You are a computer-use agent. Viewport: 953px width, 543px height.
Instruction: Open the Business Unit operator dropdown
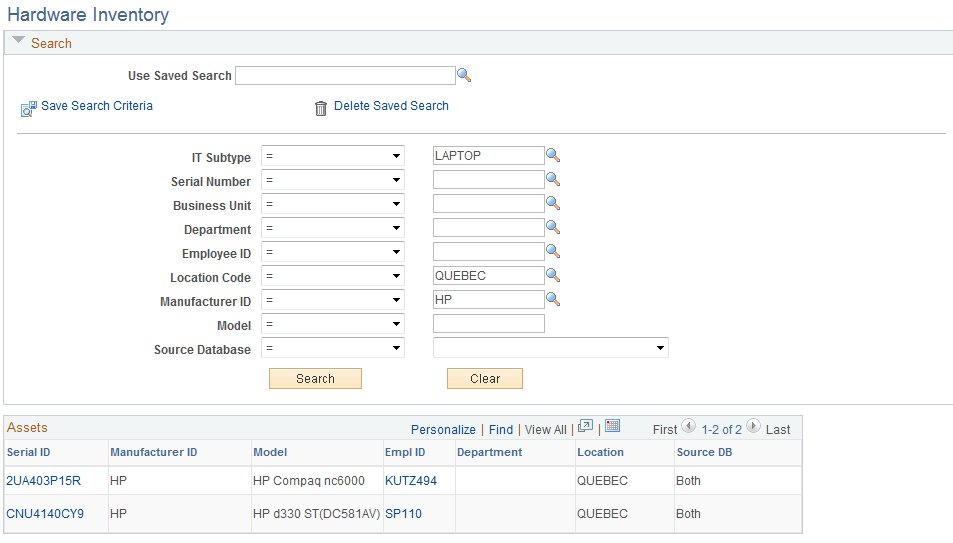tap(333, 204)
